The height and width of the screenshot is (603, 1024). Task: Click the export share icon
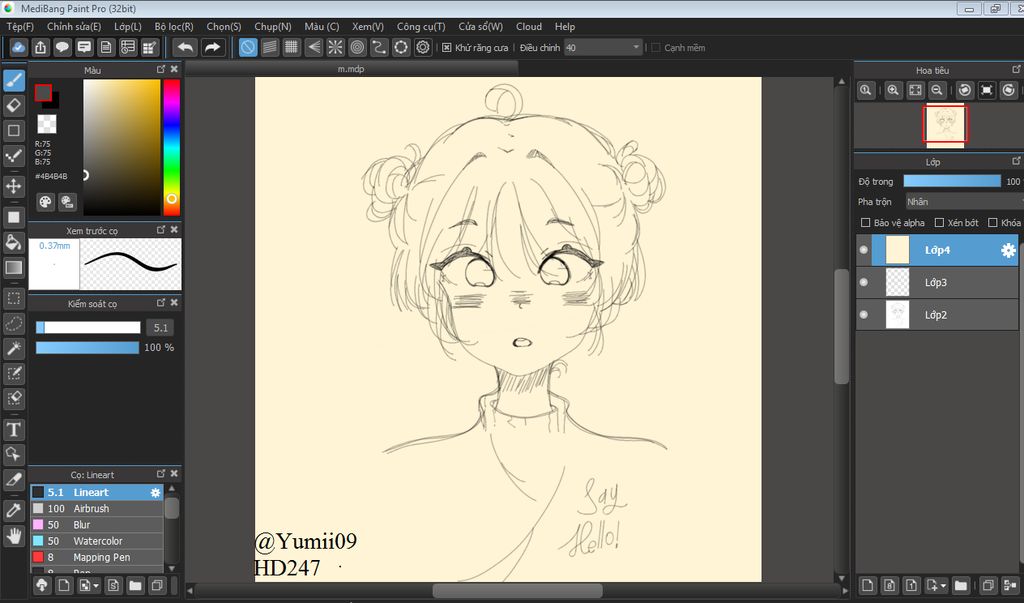(x=40, y=47)
